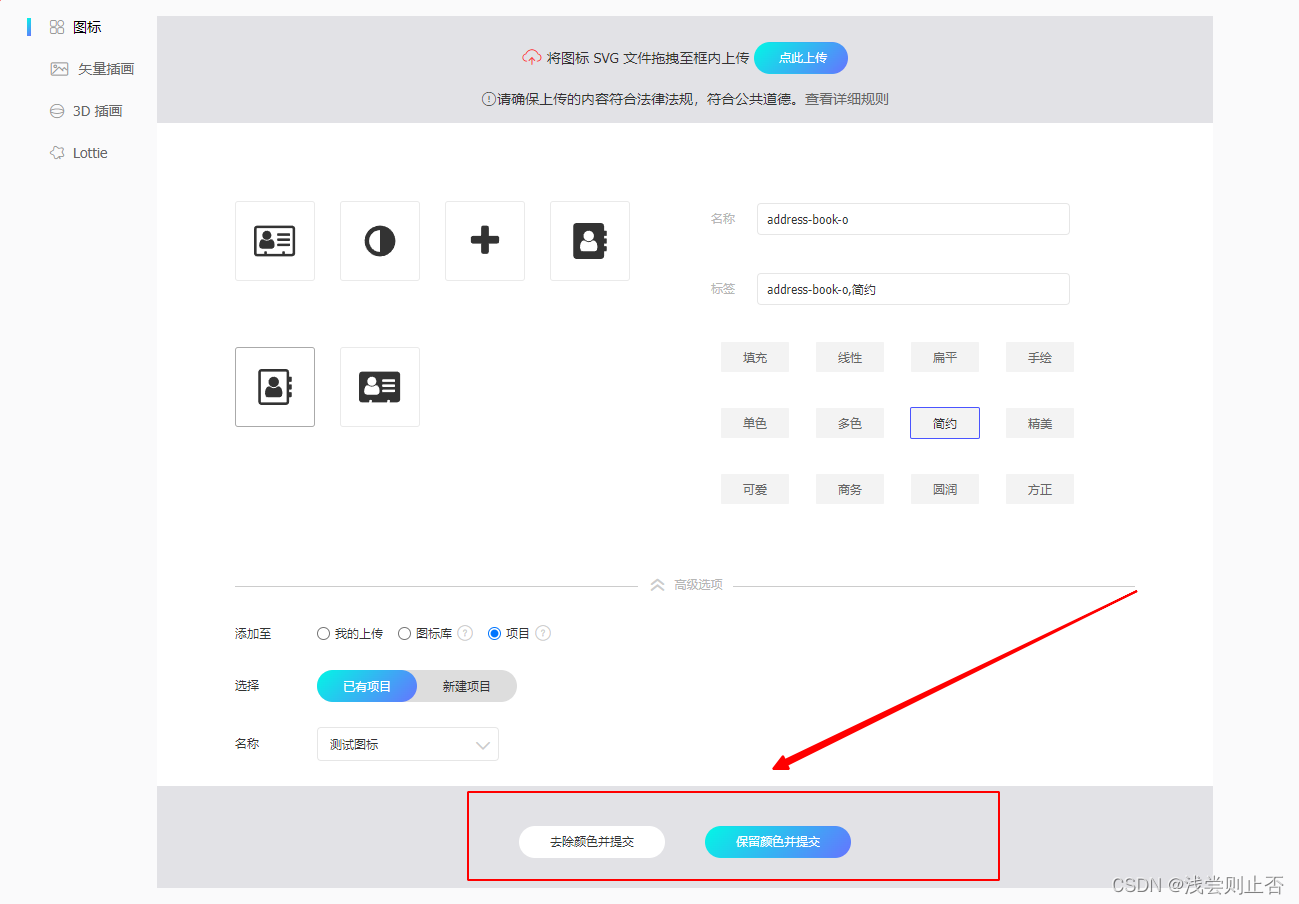Toggle the 多色 tag

[x=850, y=423]
